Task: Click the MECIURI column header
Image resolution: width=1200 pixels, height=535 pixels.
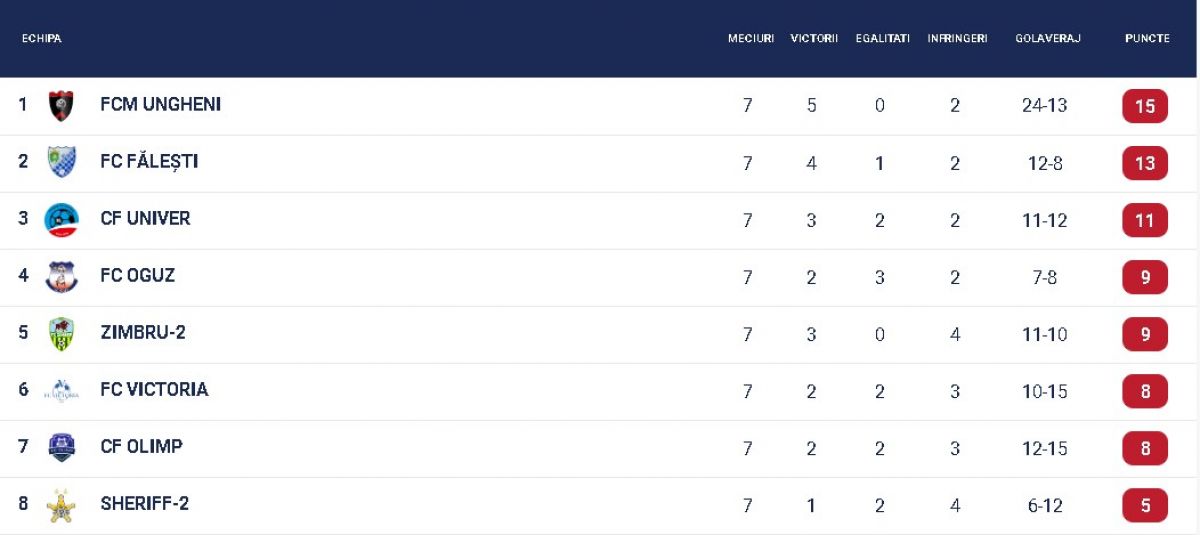Action: coord(750,39)
